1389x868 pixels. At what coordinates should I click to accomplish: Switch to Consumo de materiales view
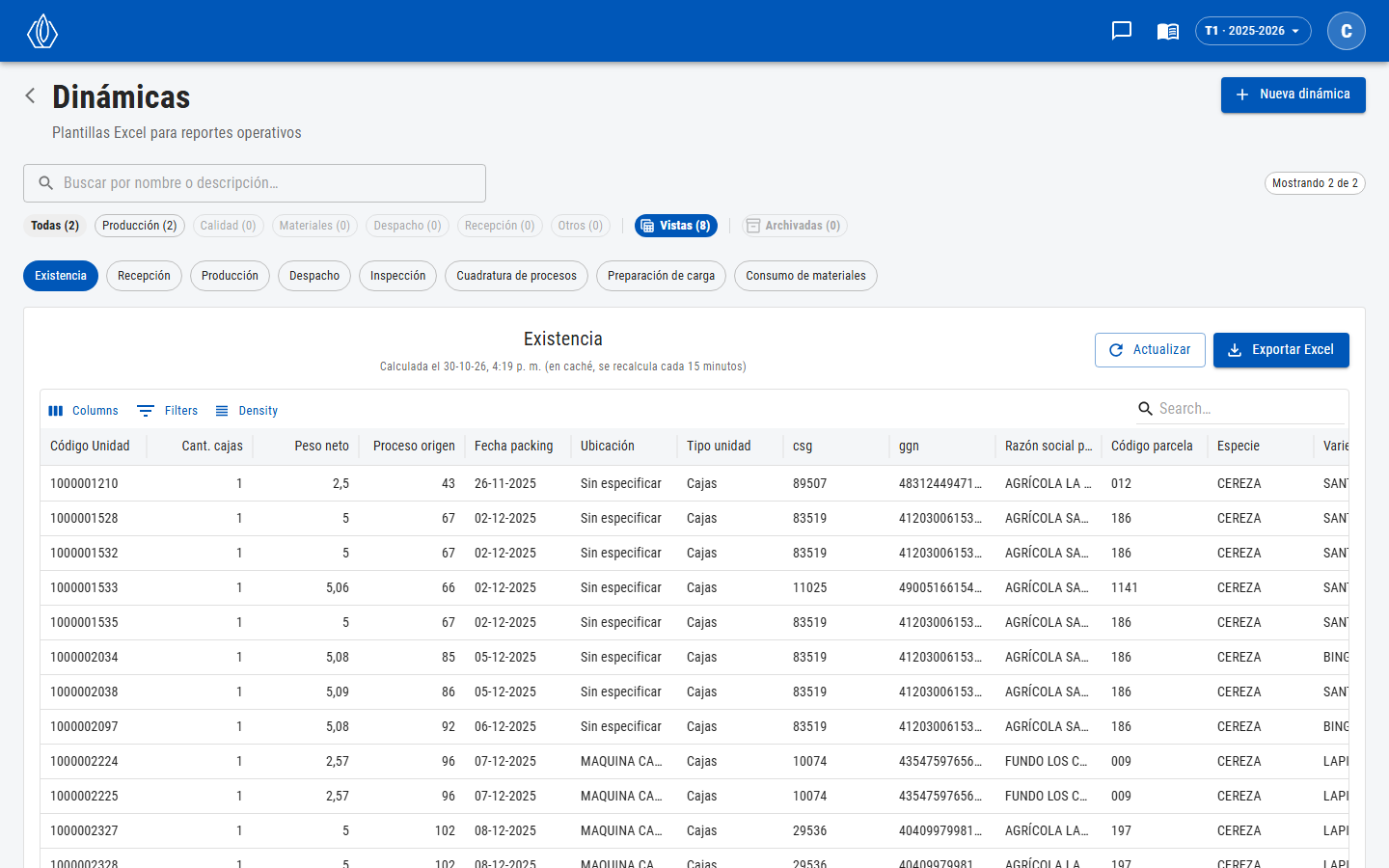tap(805, 276)
